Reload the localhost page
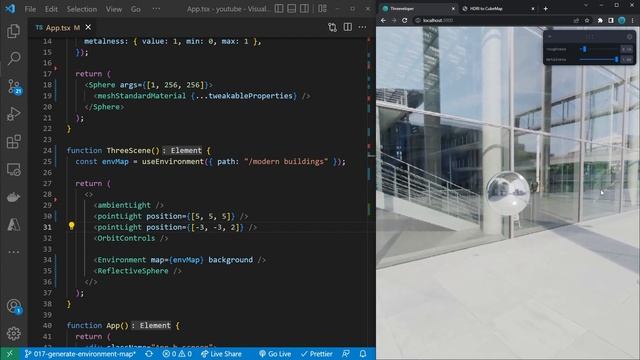 point(404,20)
